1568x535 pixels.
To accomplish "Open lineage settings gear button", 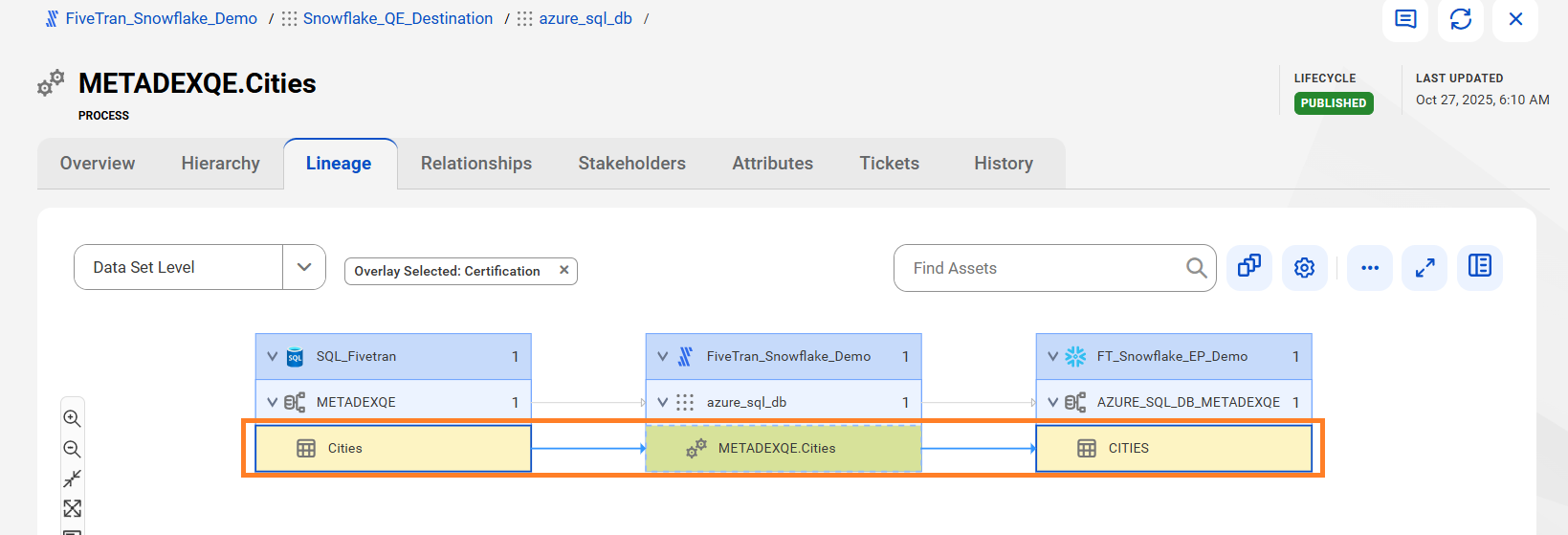I will [1305, 267].
